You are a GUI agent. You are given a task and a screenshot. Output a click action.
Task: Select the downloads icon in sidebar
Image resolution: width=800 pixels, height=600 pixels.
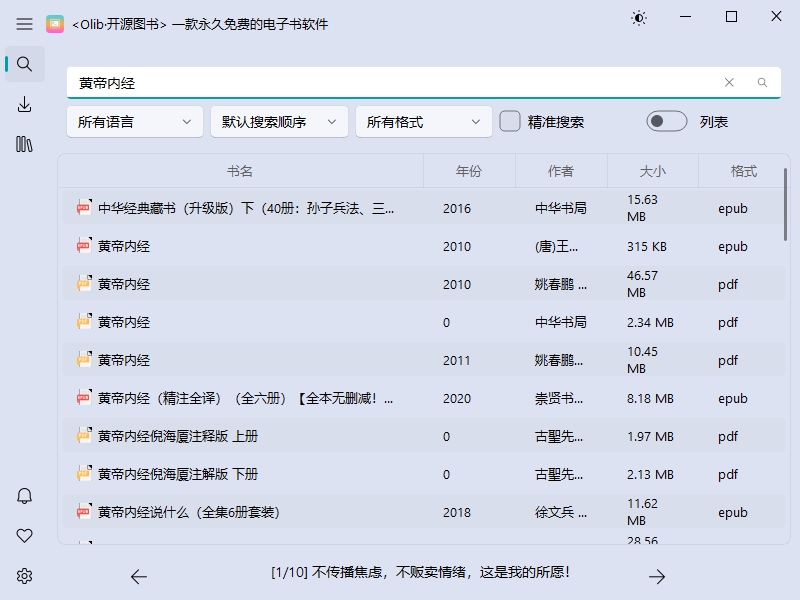click(x=25, y=103)
